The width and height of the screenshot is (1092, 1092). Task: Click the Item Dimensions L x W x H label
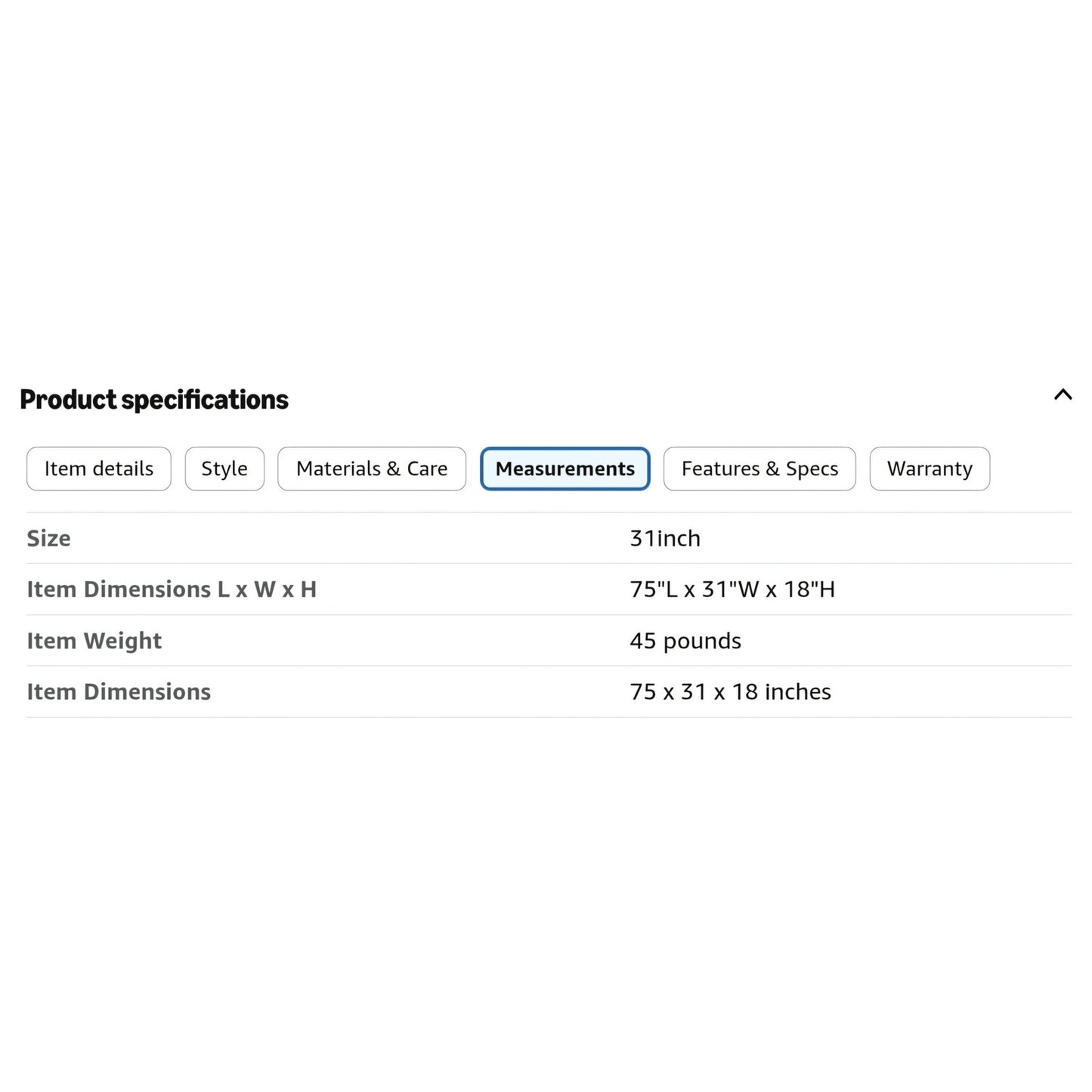[x=172, y=589]
